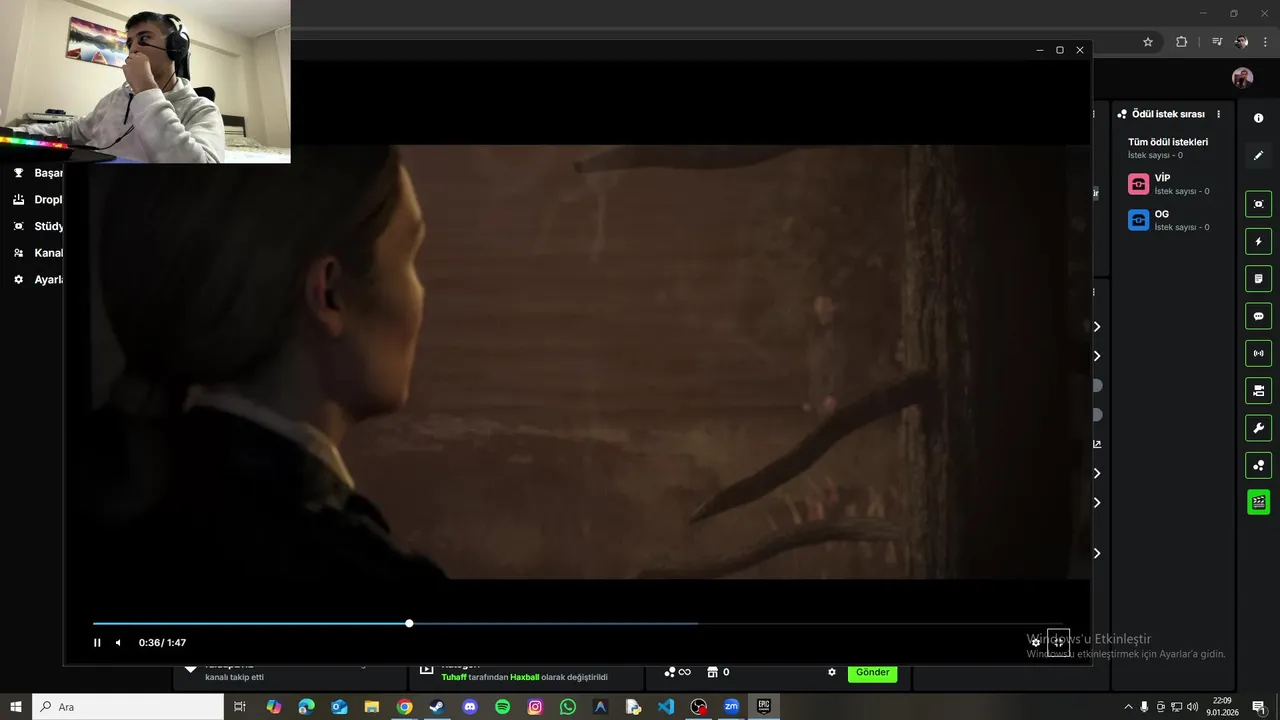This screenshot has height=720, width=1280.
Task: Select the OG reward request
Action: pyautogui.click(x=1170, y=220)
